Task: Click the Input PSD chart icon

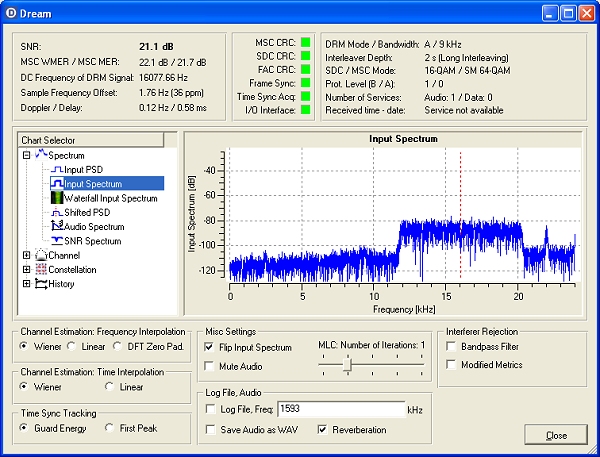Action: (x=56, y=170)
